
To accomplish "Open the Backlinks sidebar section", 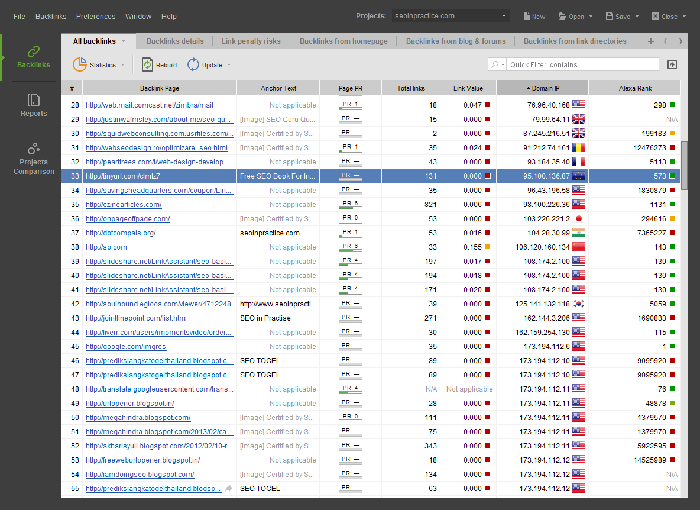I will [x=32, y=55].
